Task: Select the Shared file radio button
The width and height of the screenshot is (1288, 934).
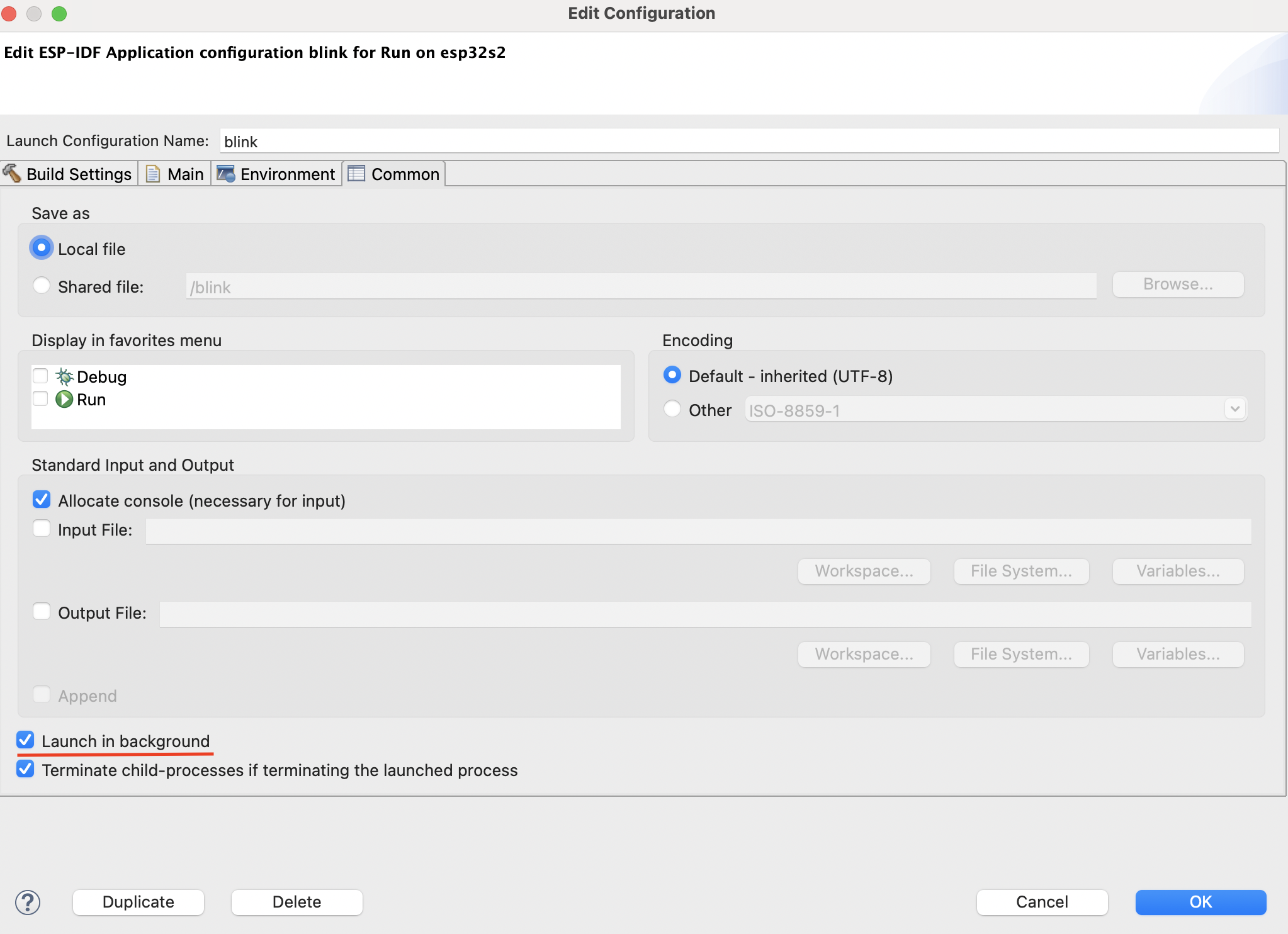Action: 42,285
